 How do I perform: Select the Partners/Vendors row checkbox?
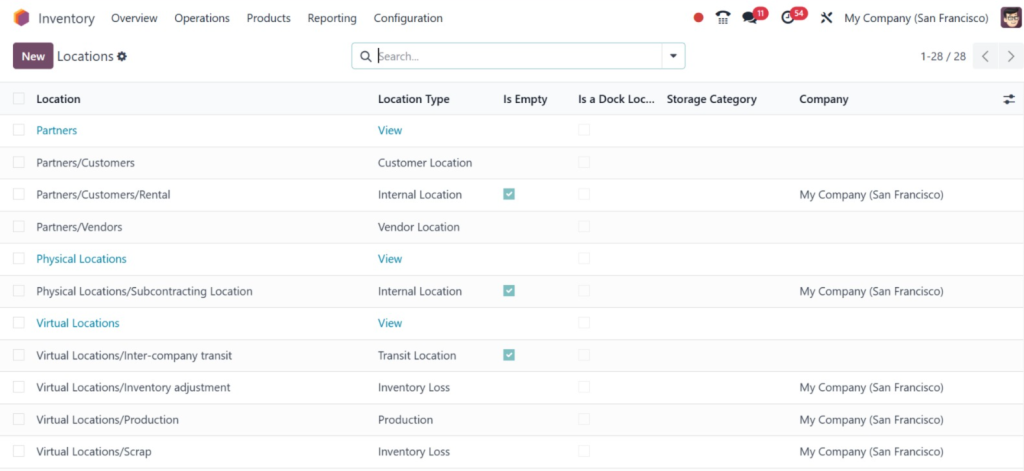pos(19,226)
